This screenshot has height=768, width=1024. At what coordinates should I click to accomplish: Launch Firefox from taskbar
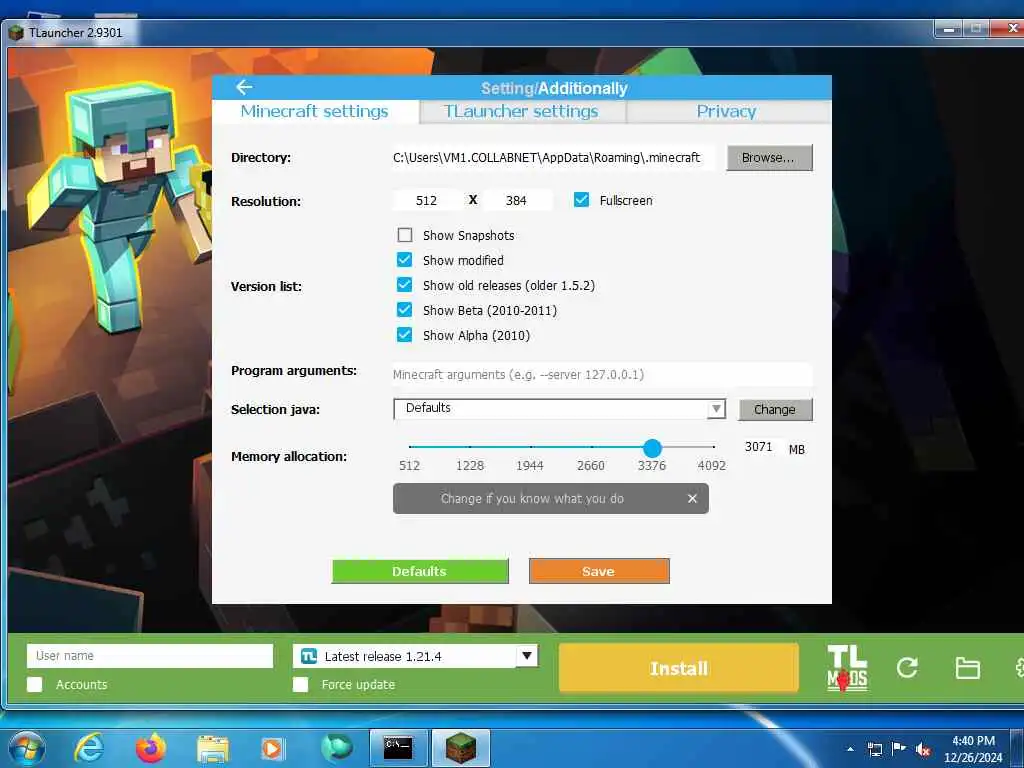150,748
